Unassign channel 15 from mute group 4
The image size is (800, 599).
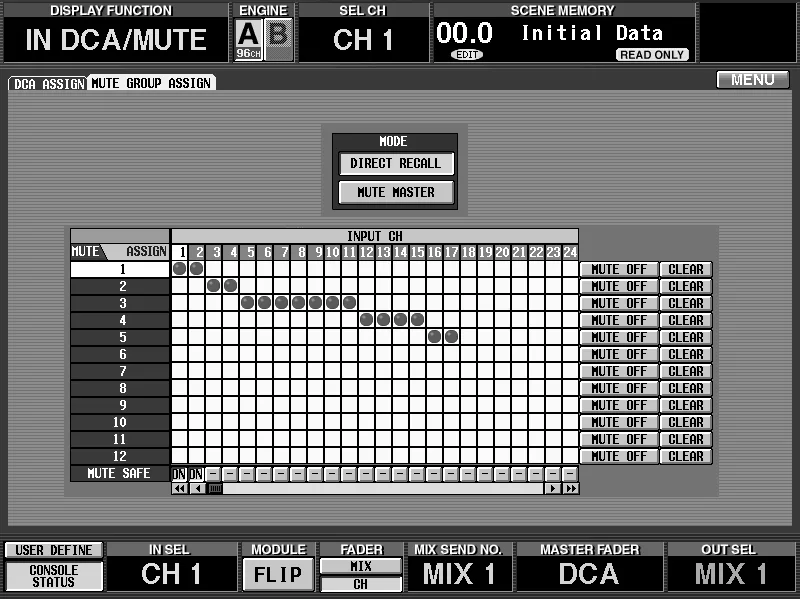[x=417, y=320]
